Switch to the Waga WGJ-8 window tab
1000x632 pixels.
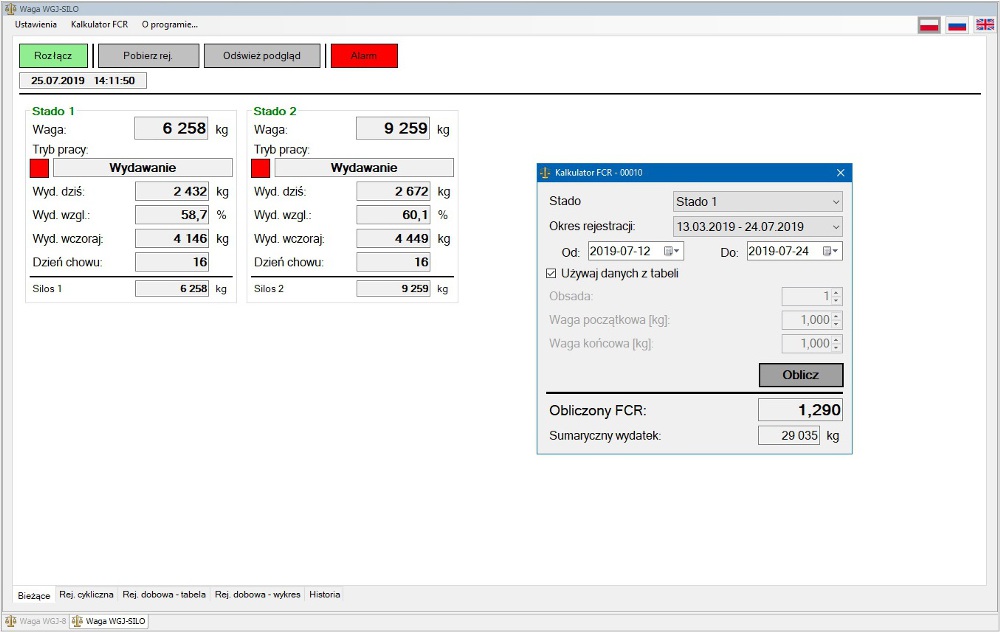point(37,621)
